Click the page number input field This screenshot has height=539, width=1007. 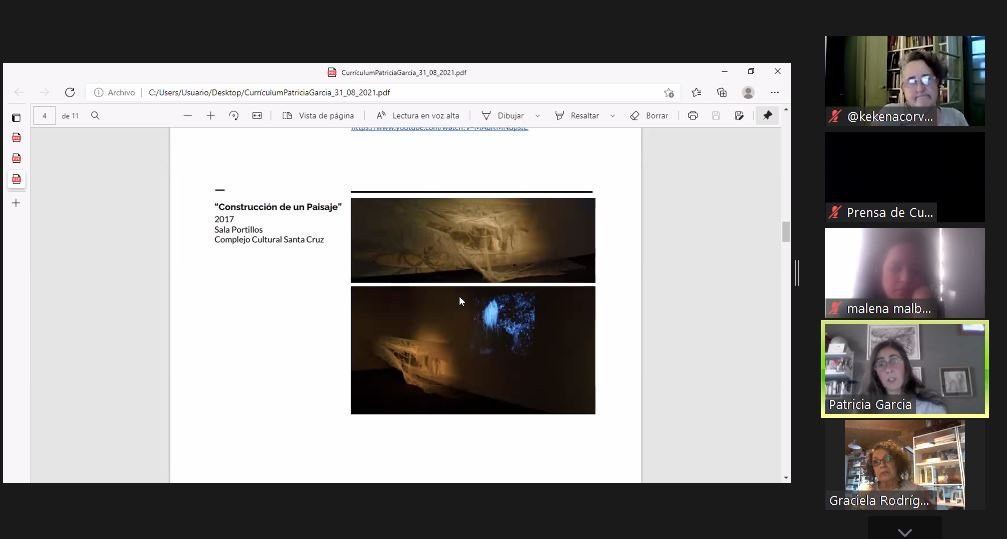(44, 116)
